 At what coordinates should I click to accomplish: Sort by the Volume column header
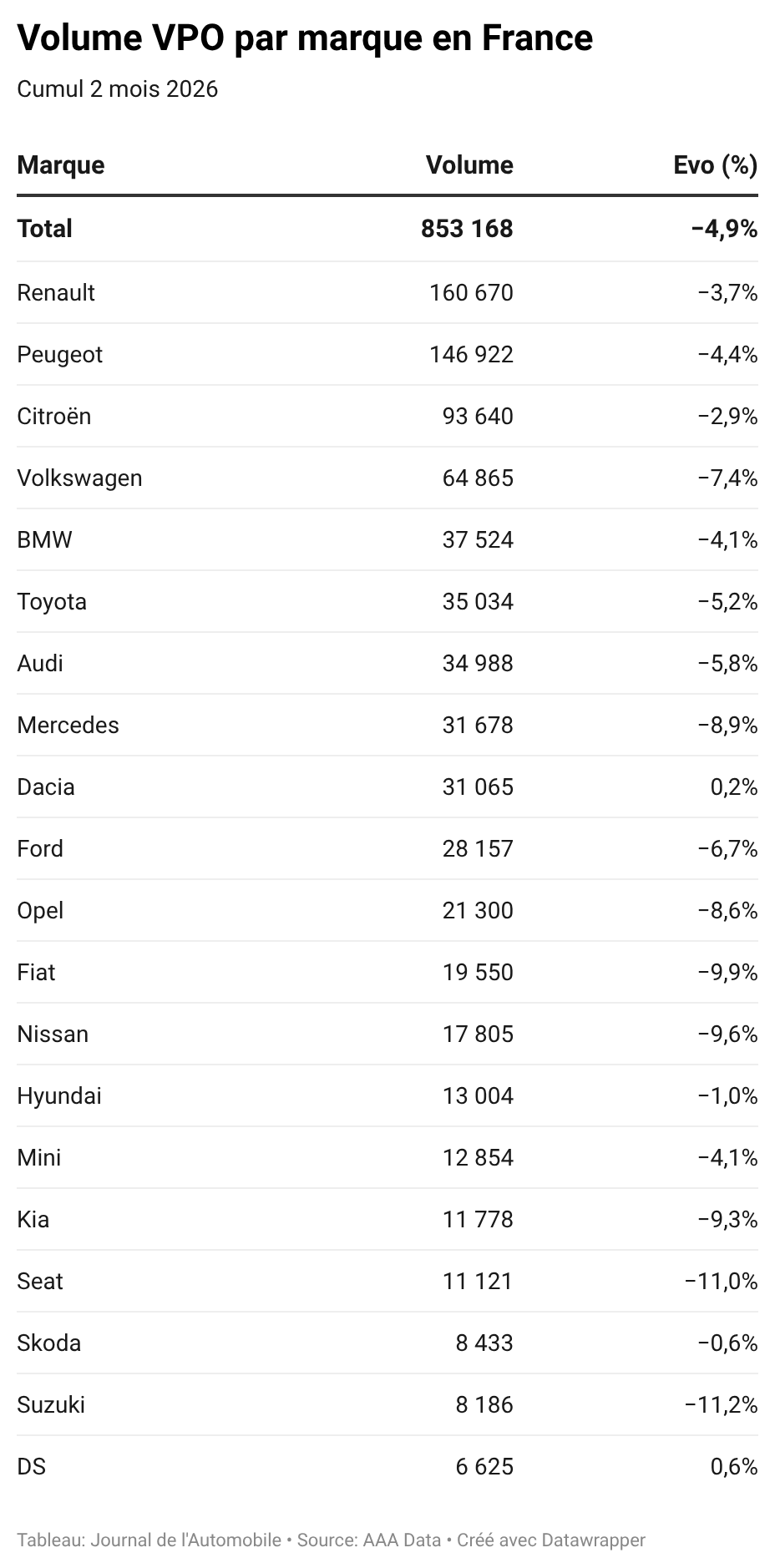coord(469,164)
